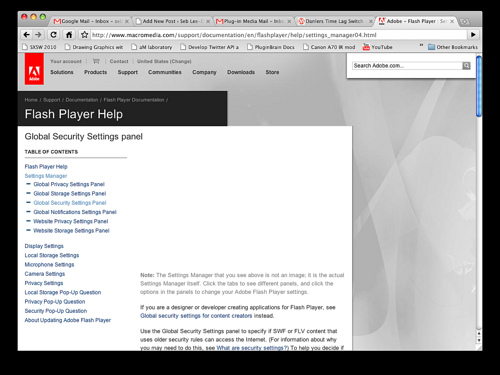Click the Contact link in header
Screen dimensions: 500x375
[x=119, y=61]
